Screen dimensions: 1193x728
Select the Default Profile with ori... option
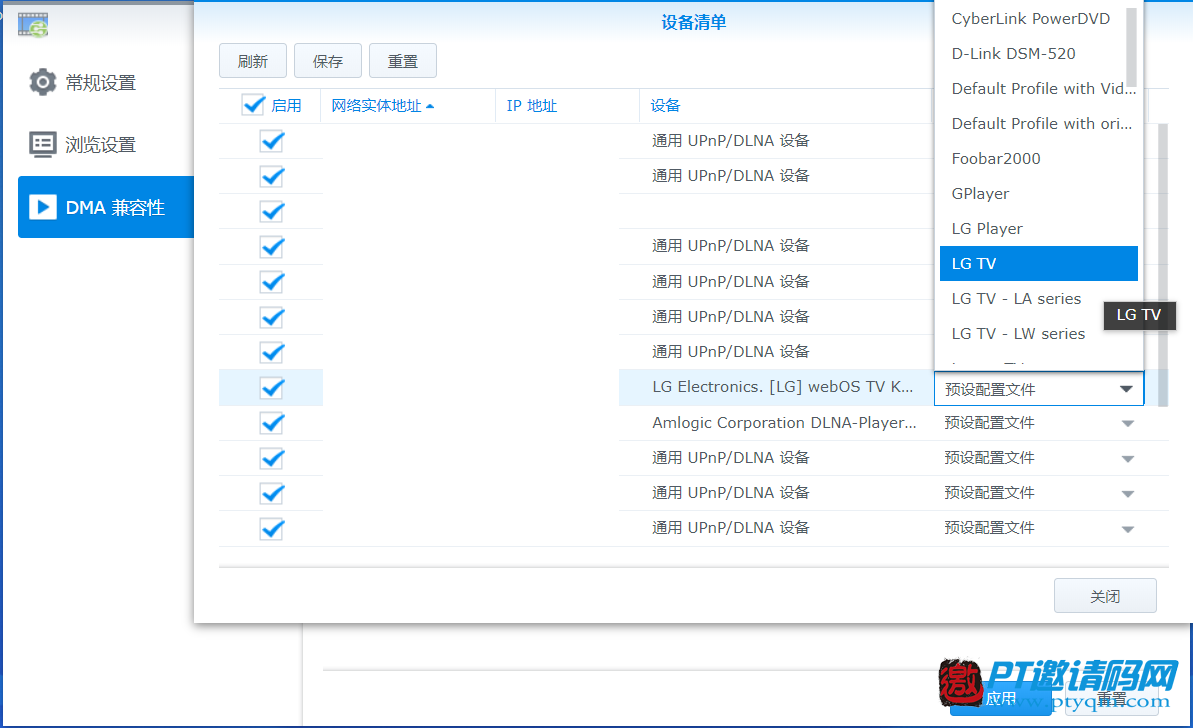pos(1039,124)
